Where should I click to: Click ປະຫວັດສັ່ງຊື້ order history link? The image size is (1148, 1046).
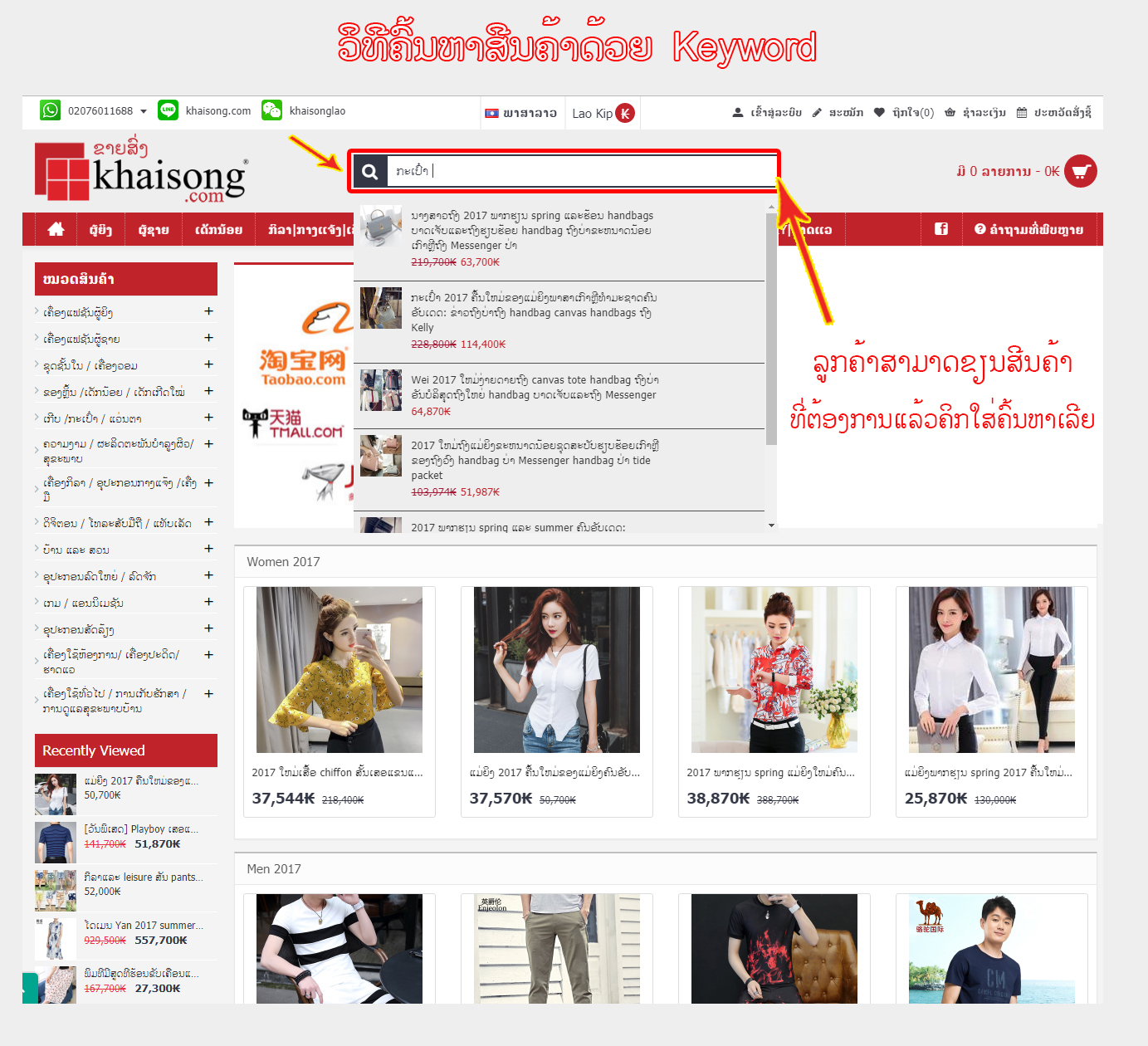coord(1063,113)
